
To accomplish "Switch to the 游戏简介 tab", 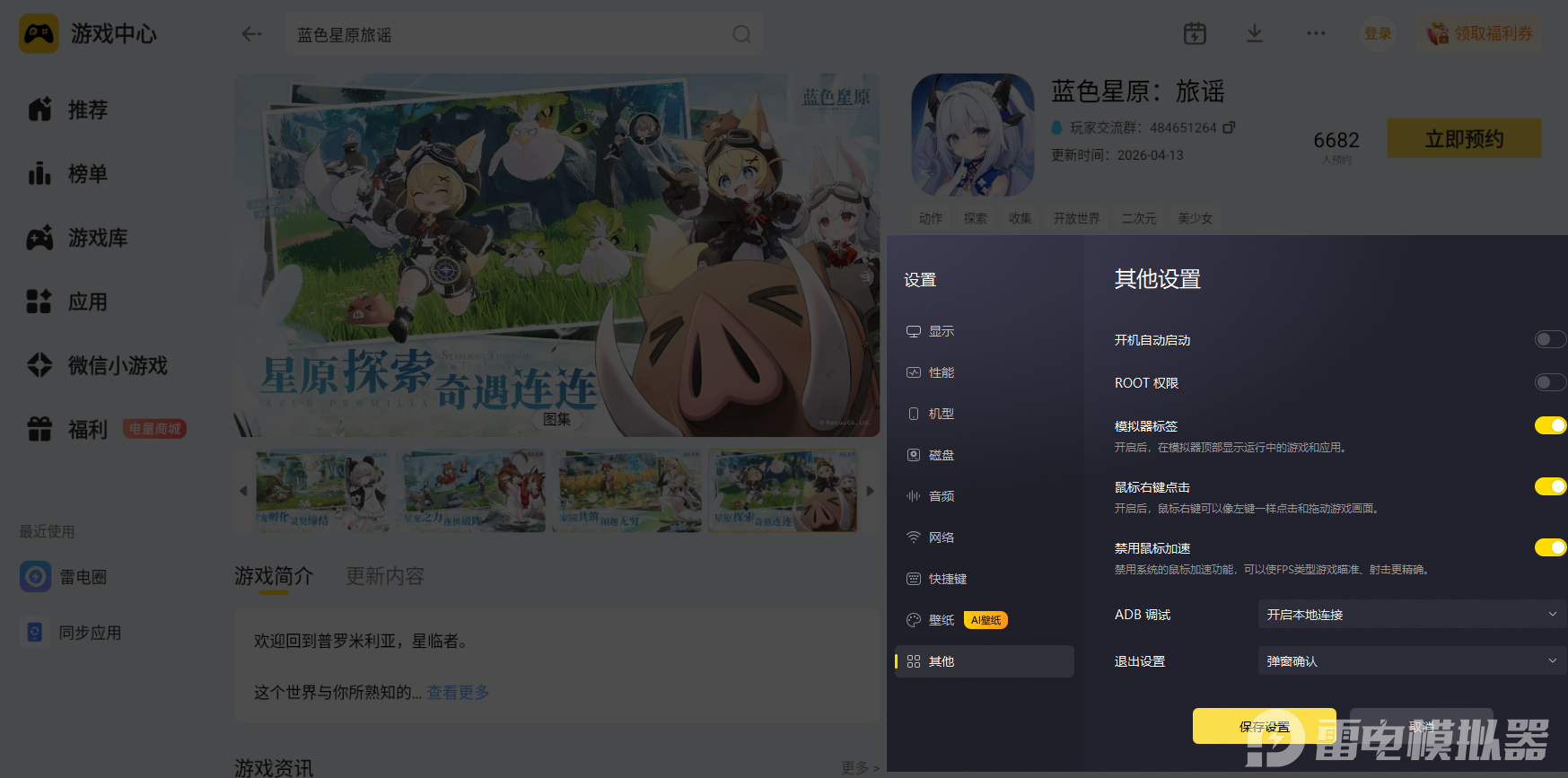I will click(x=274, y=576).
